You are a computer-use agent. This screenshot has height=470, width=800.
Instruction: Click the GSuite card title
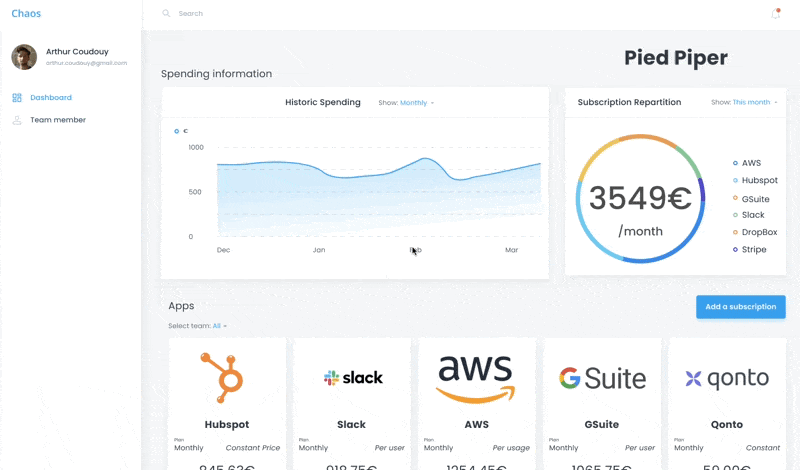tap(602, 425)
